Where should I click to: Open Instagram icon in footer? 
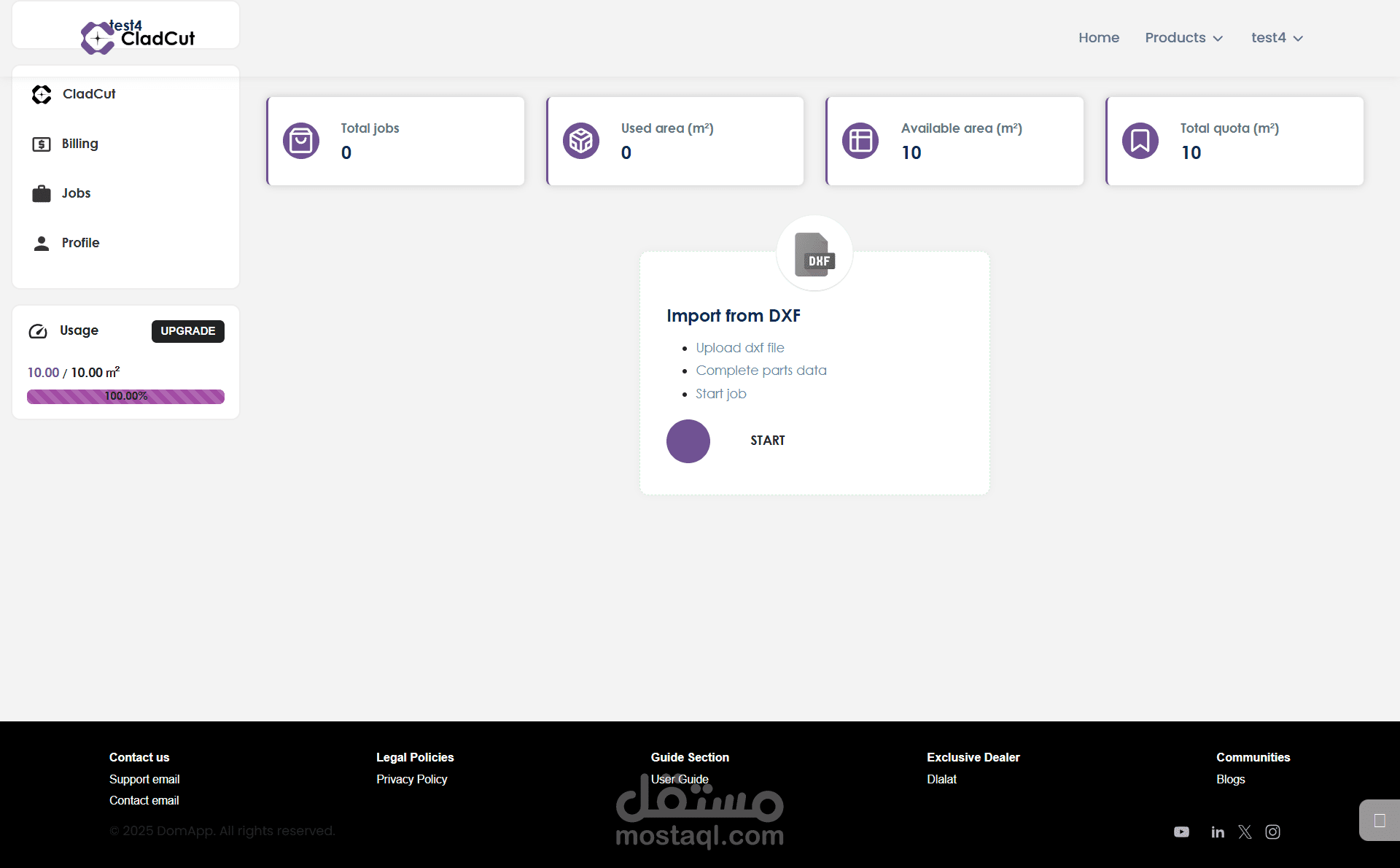(1272, 832)
